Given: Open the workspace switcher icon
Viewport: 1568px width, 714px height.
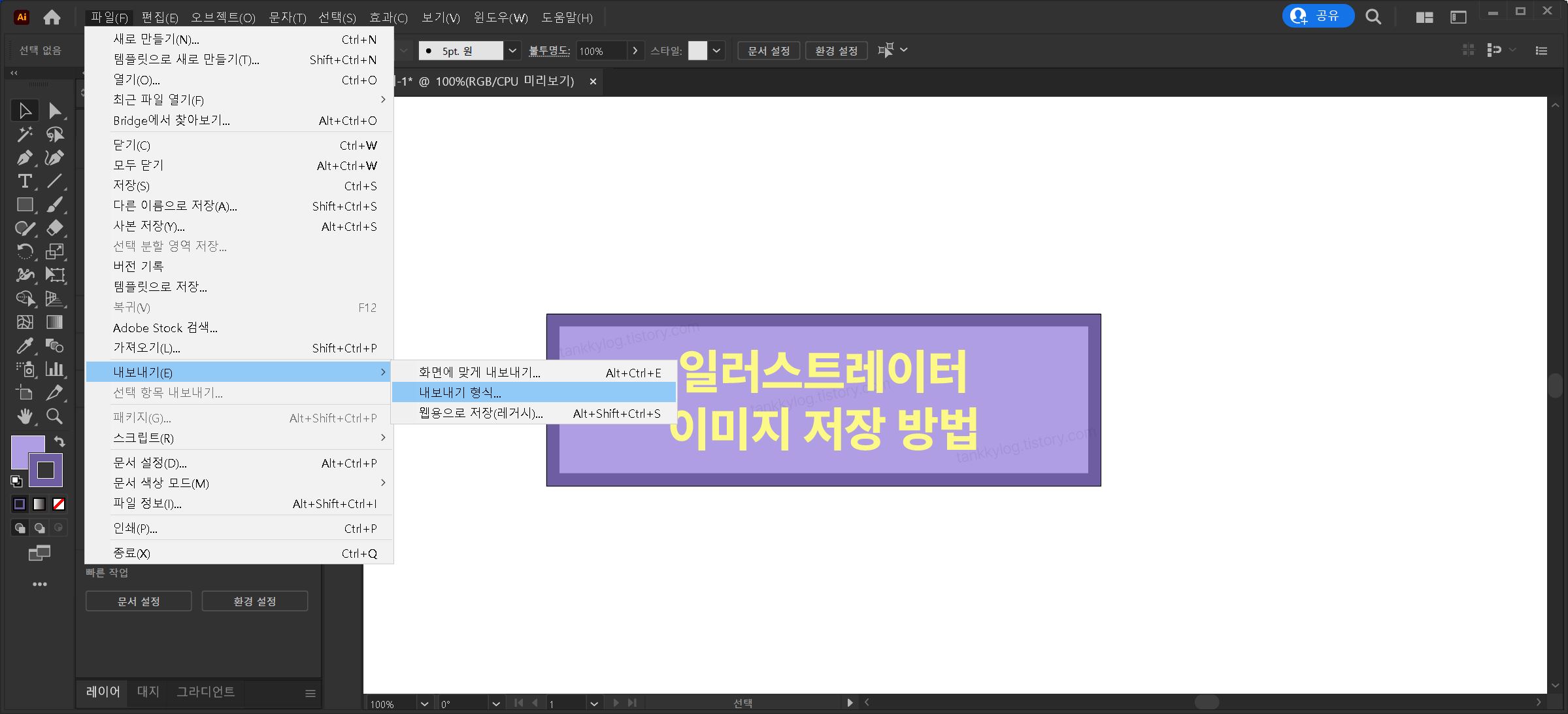Looking at the screenshot, I should (x=1458, y=18).
